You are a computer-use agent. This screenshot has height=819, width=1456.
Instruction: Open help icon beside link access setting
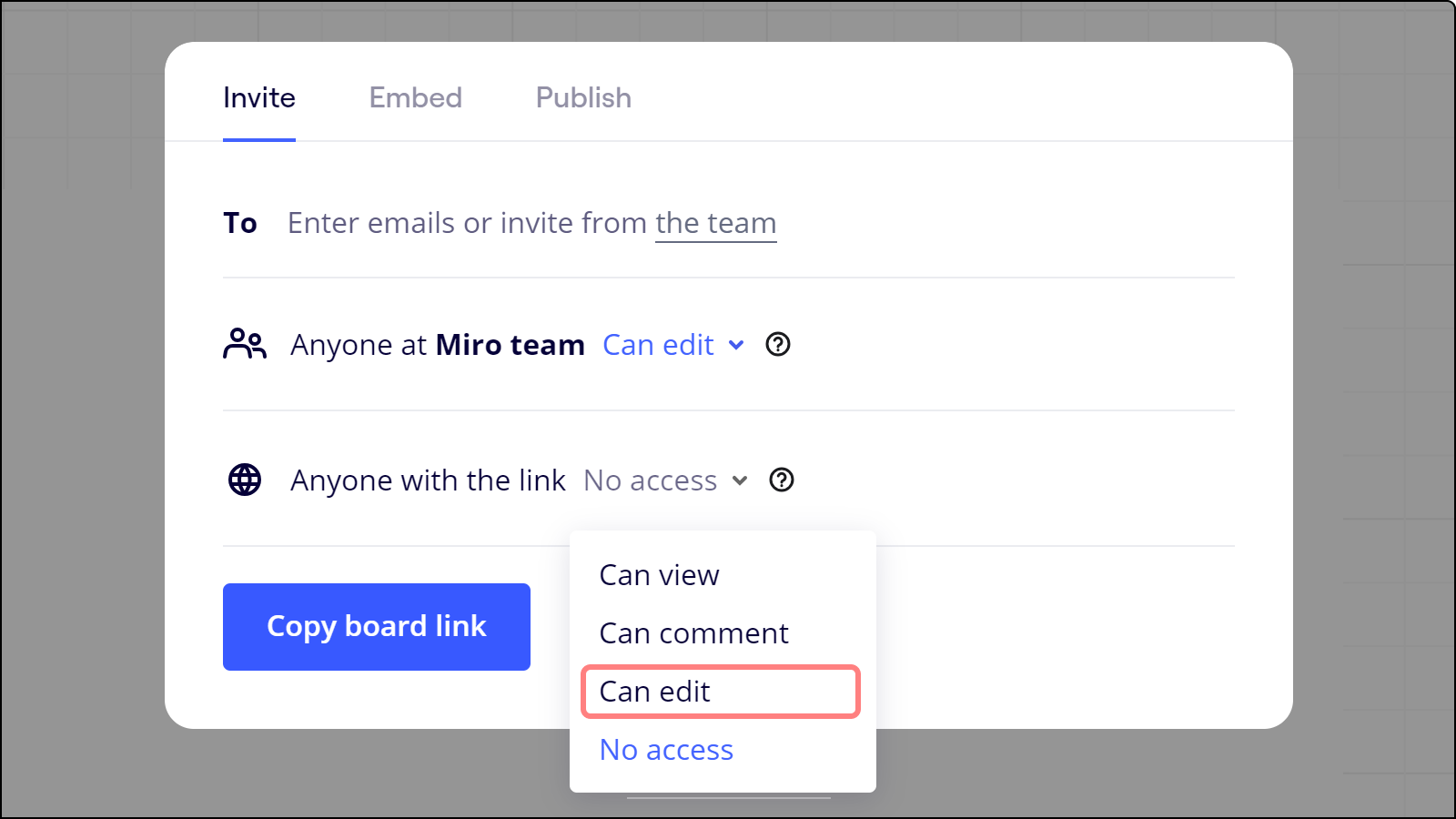(x=782, y=480)
